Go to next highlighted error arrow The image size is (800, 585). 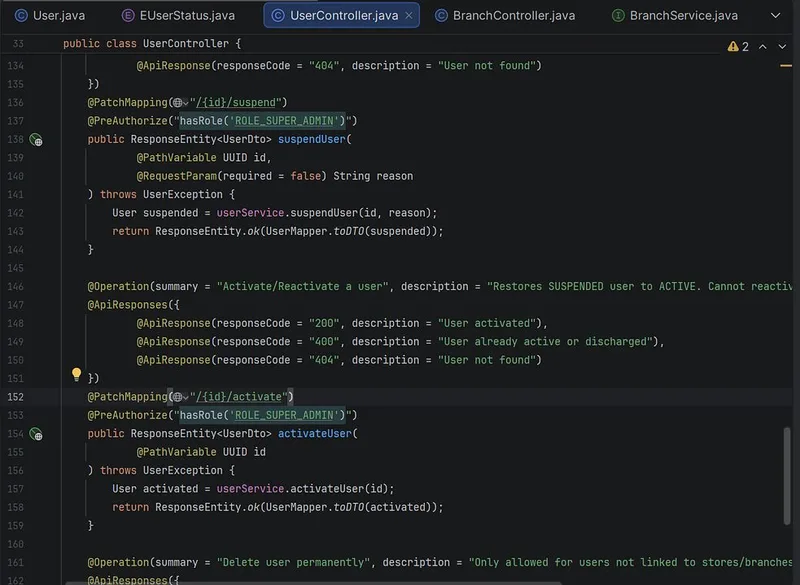click(782, 46)
